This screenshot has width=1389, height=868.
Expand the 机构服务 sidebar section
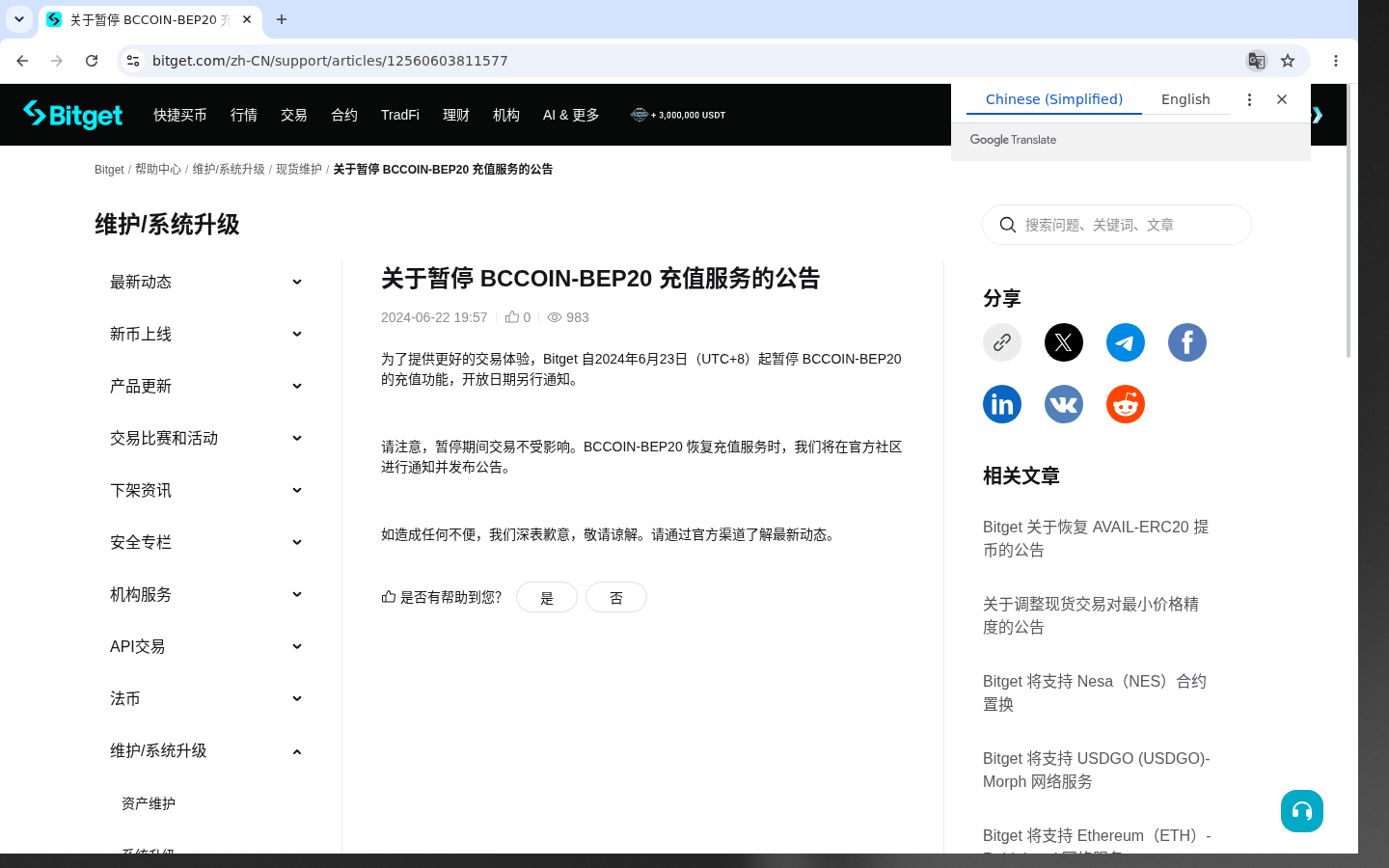point(206,594)
